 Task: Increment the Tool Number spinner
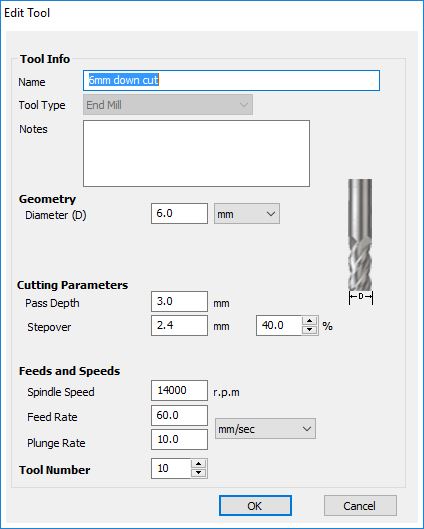pos(198,464)
